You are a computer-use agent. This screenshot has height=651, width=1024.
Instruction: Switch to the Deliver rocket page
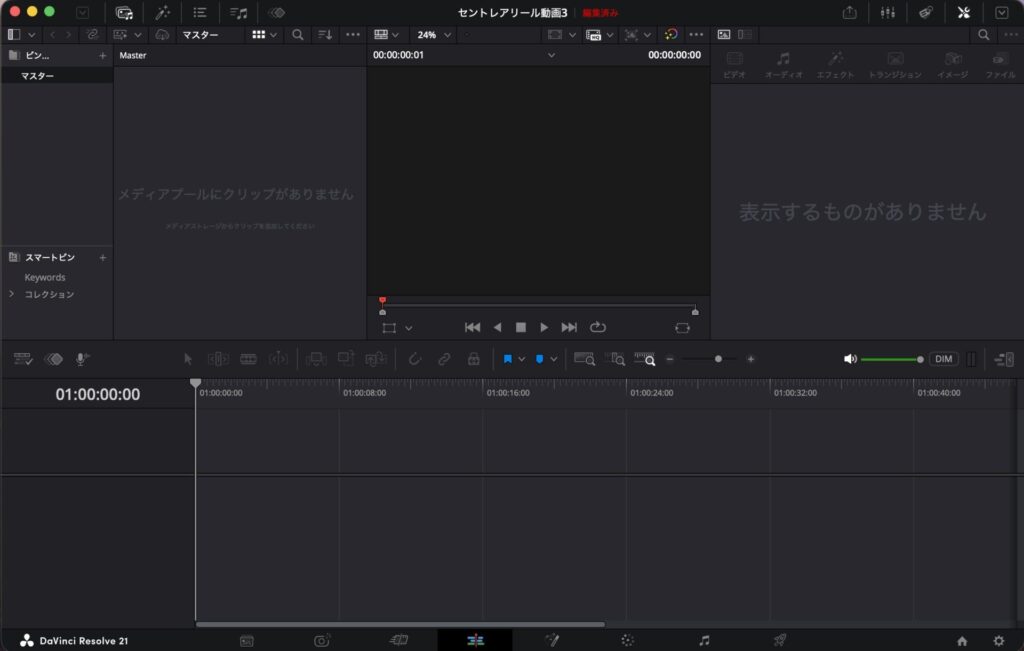pyautogui.click(x=780, y=641)
